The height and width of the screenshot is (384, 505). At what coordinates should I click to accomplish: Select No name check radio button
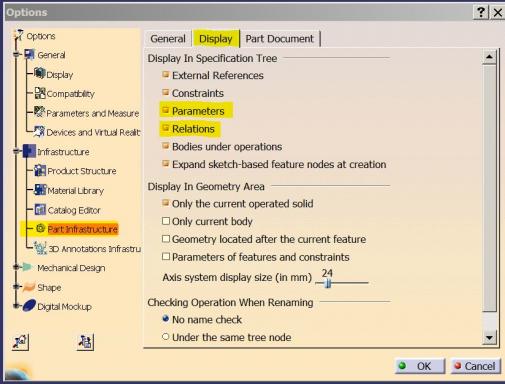click(166, 319)
